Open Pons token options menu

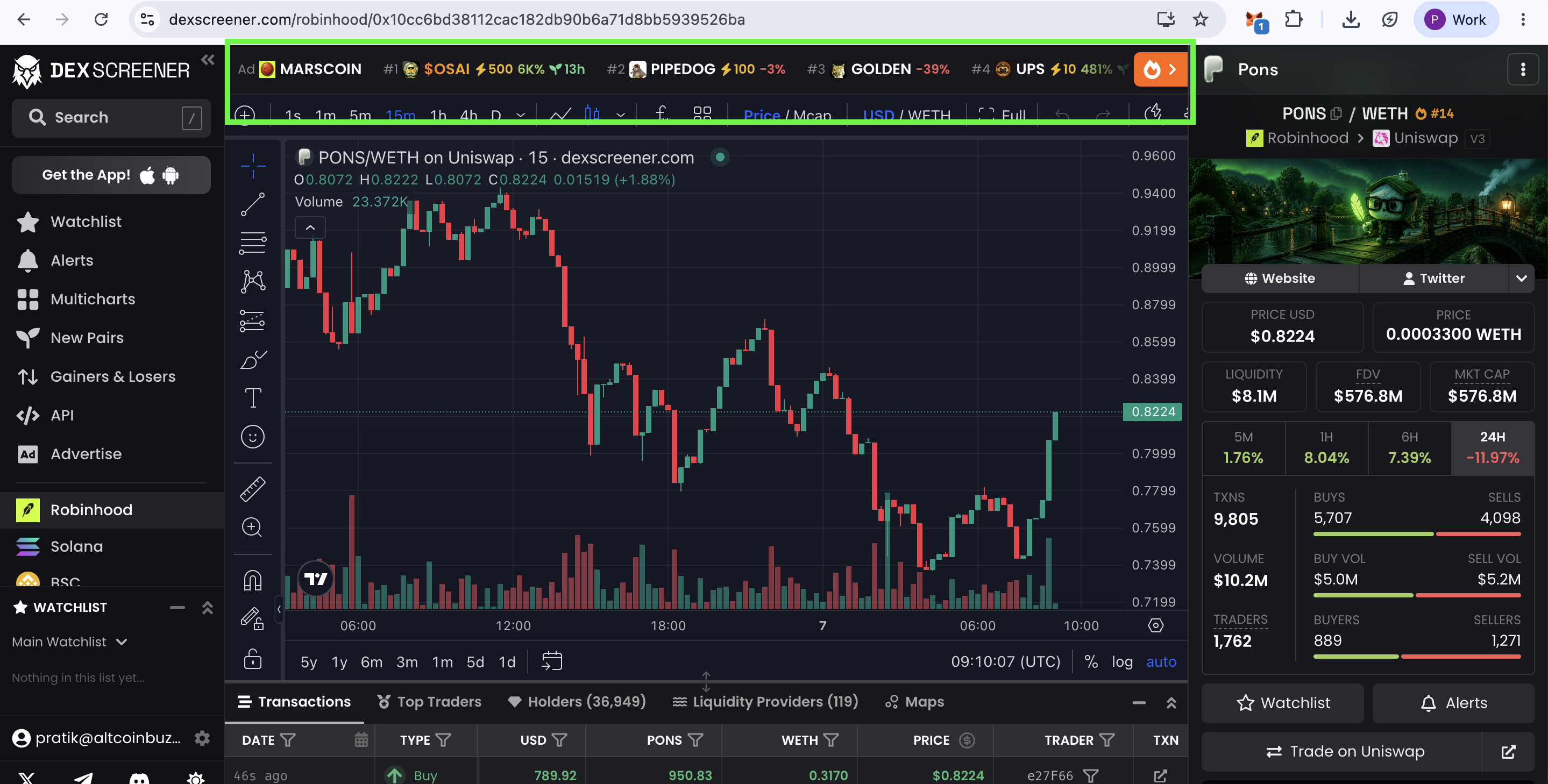[1523, 70]
